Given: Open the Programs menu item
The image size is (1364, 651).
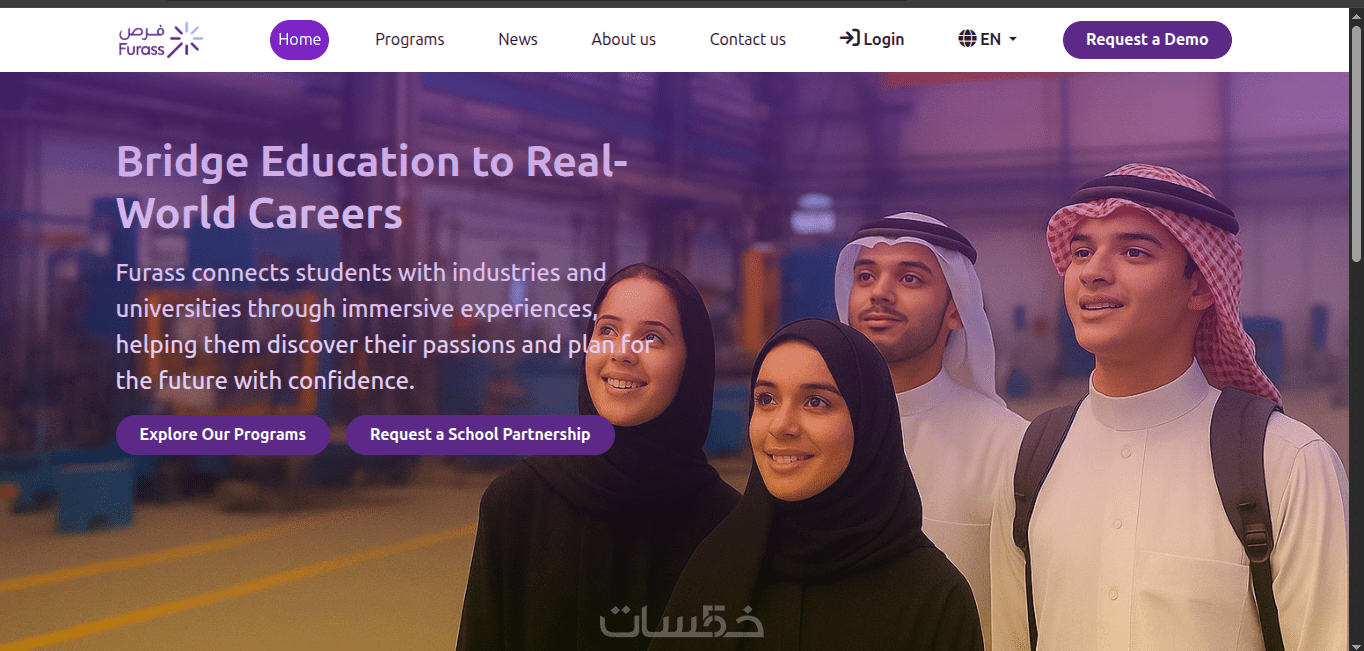Looking at the screenshot, I should click(x=410, y=40).
